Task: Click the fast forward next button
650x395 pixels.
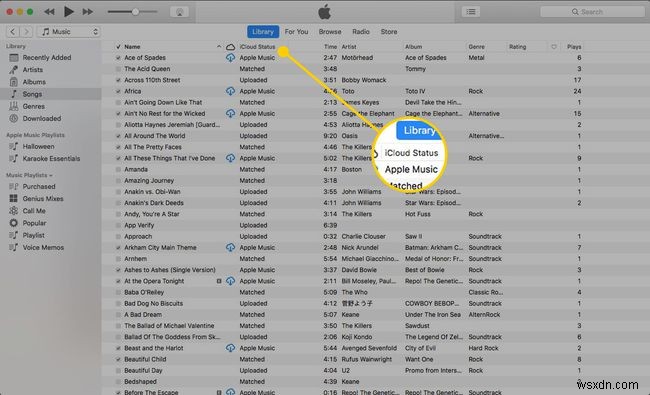Action: coord(87,12)
